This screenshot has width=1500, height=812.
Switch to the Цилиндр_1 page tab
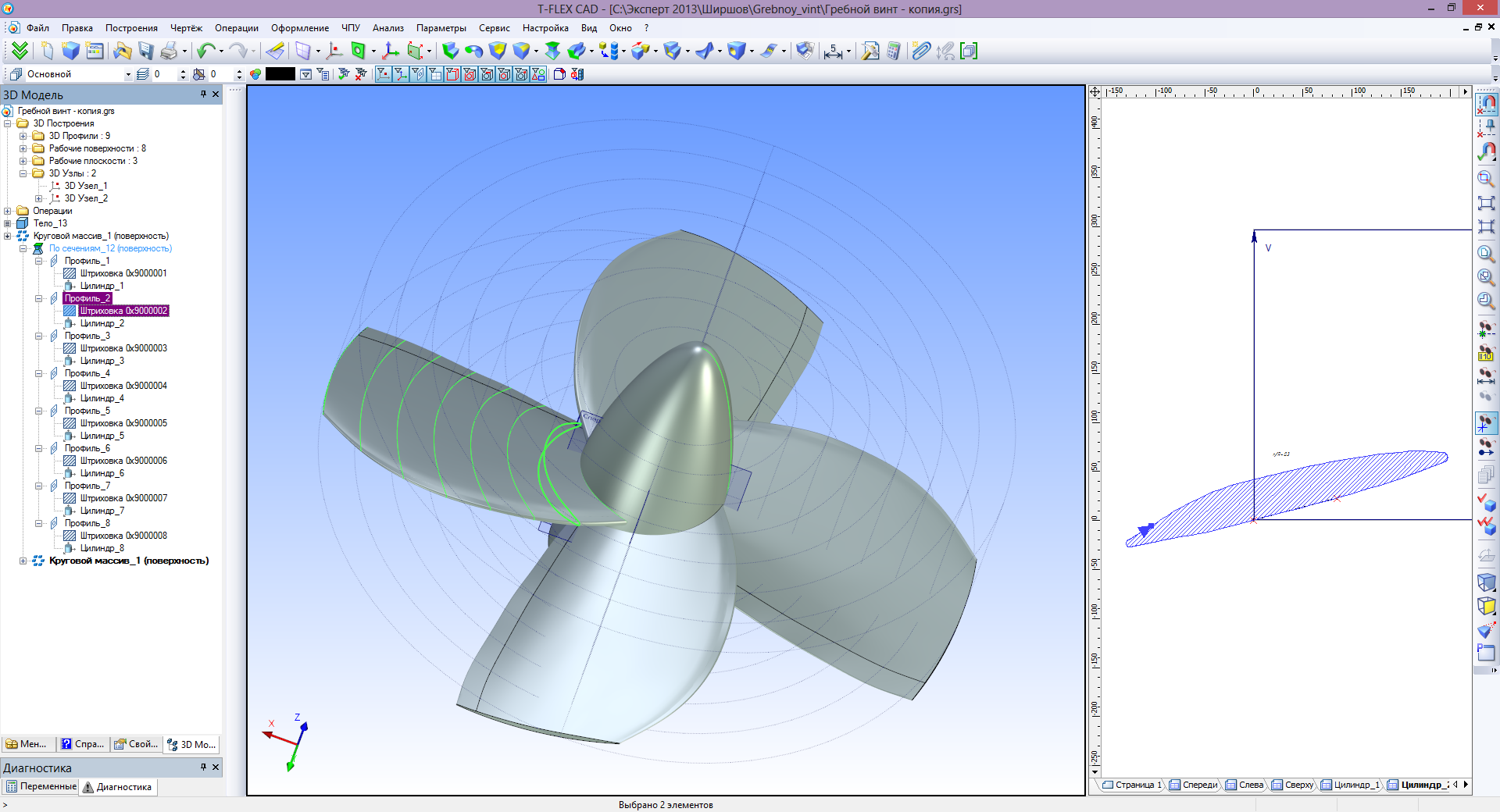coord(1351,785)
